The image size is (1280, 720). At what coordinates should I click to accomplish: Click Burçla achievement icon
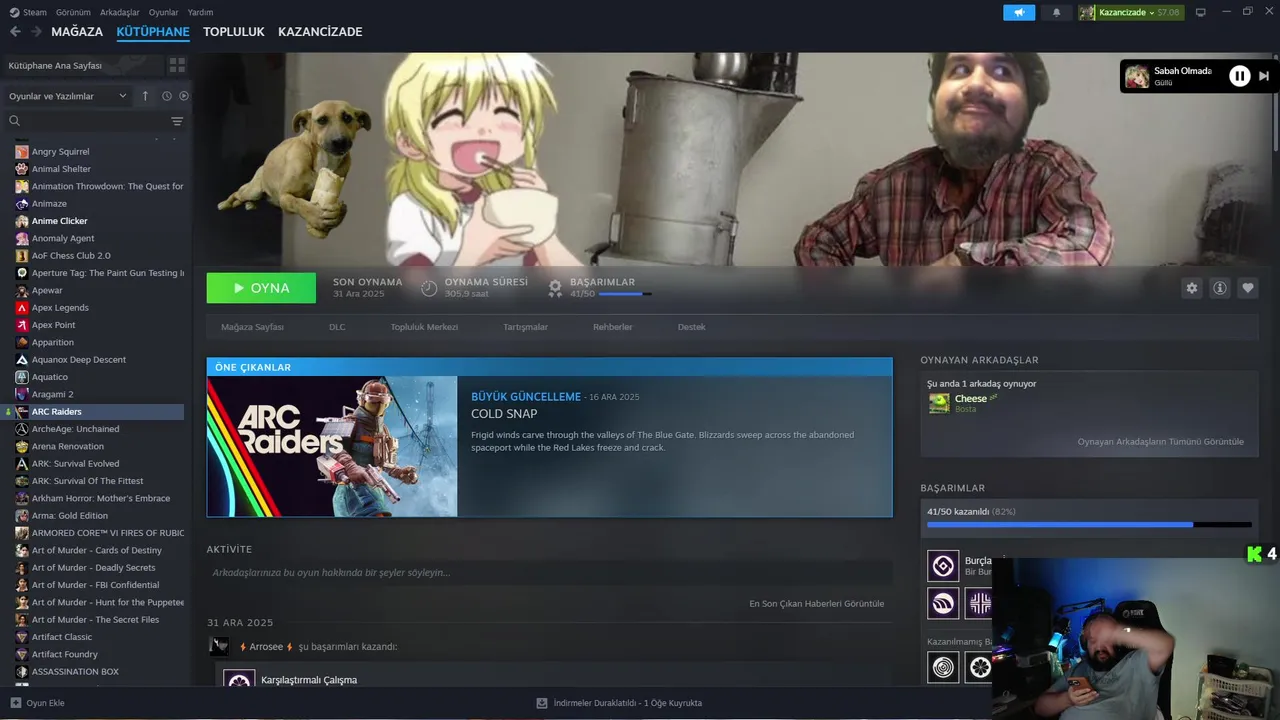pyautogui.click(x=943, y=567)
